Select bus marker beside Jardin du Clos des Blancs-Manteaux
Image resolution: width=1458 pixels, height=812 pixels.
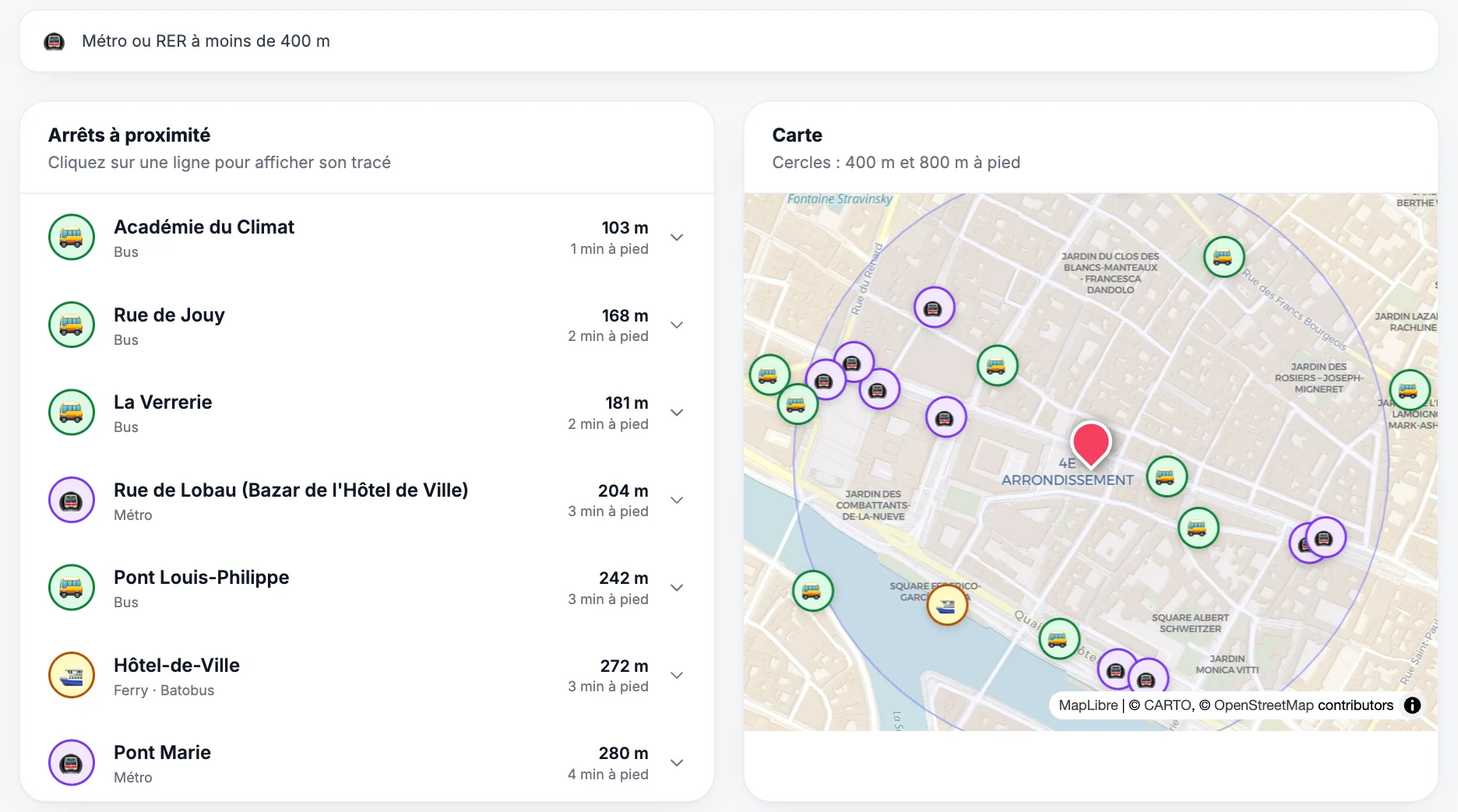coord(1224,257)
